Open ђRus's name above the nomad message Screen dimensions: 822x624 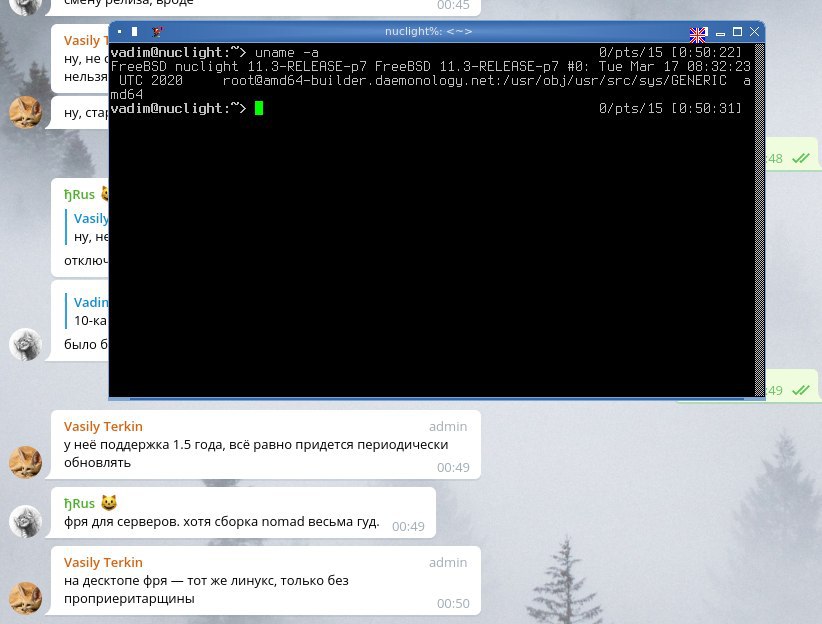79,503
